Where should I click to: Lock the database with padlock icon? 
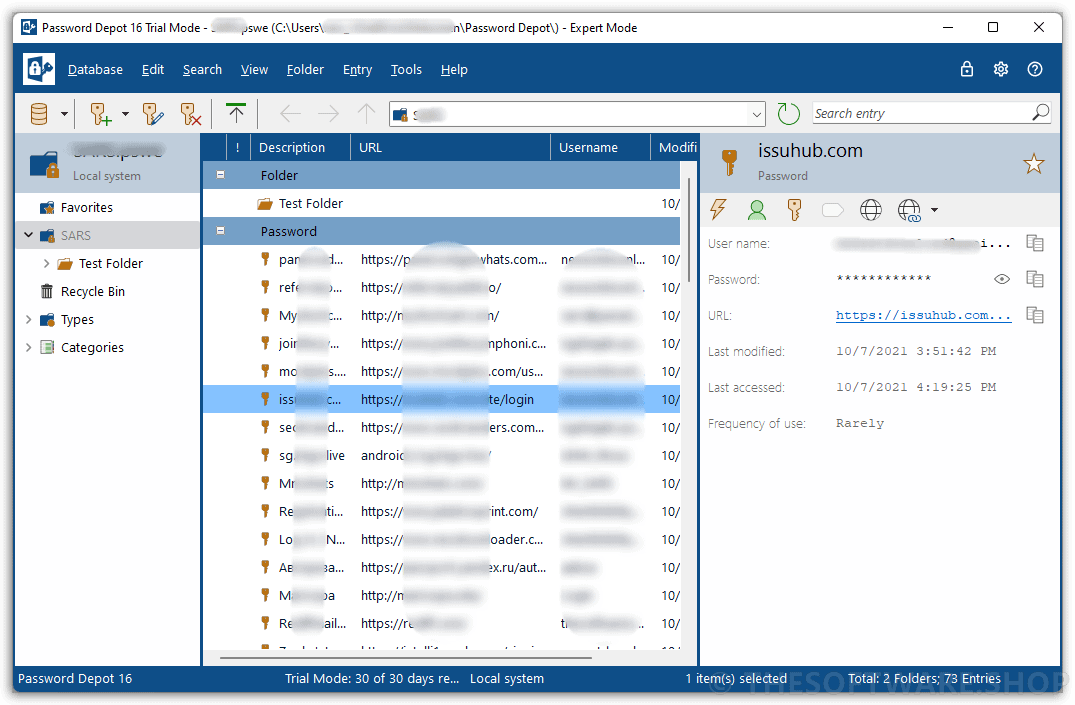coord(967,69)
